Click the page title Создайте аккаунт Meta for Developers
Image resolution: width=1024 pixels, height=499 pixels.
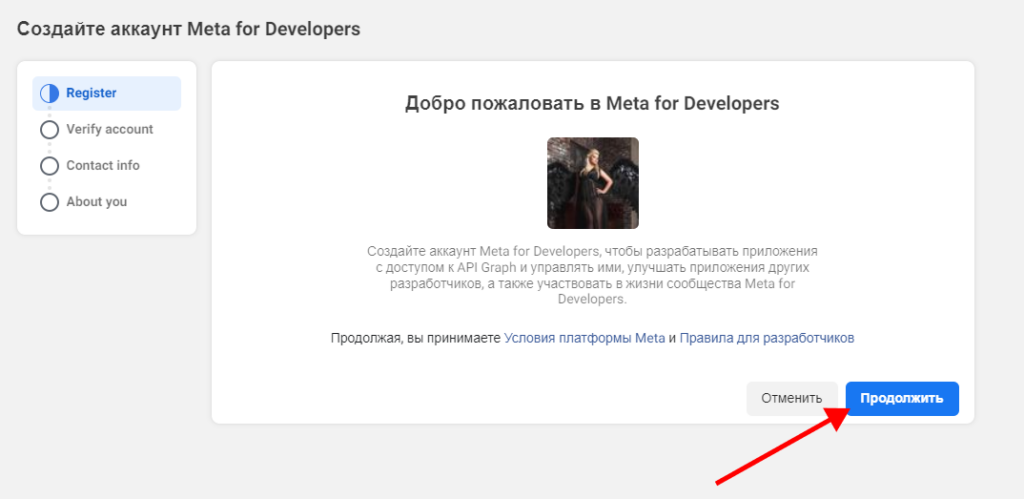click(188, 29)
